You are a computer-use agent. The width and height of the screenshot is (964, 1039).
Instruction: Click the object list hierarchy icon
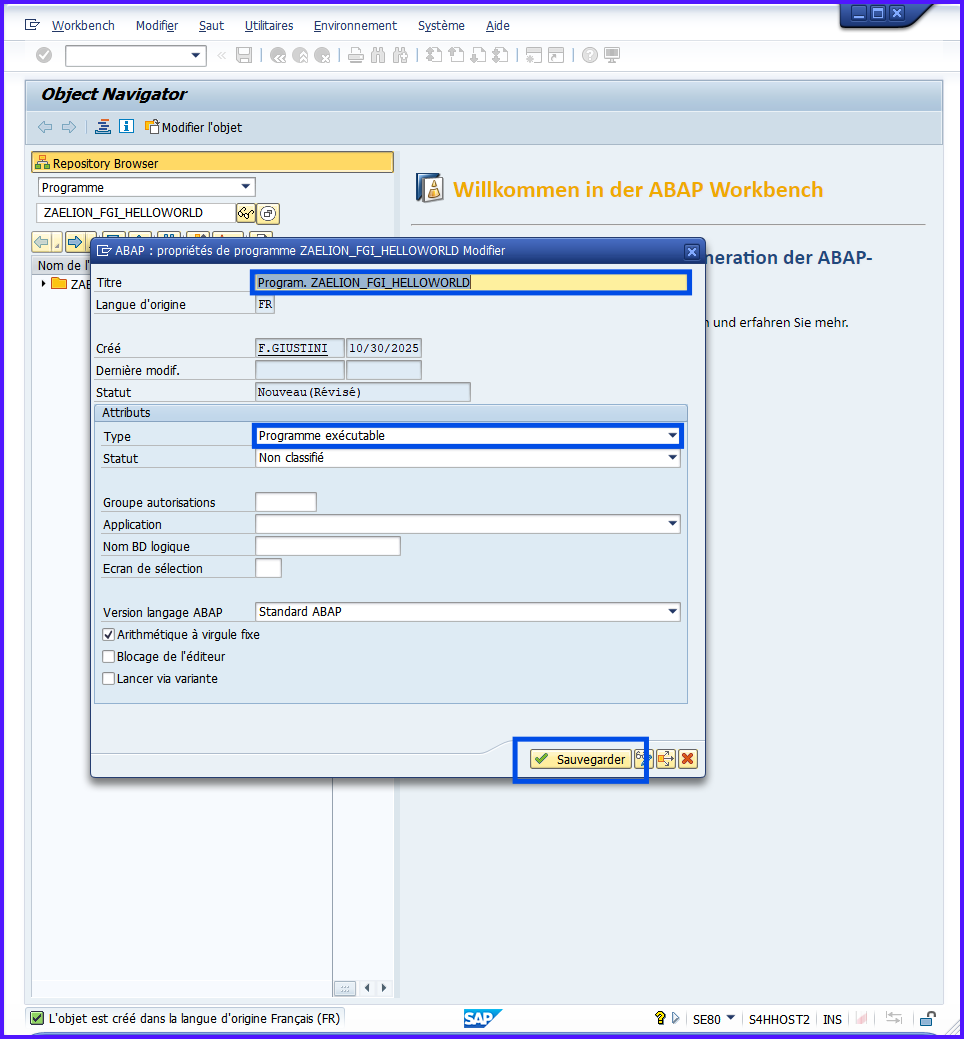tap(103, 127)
